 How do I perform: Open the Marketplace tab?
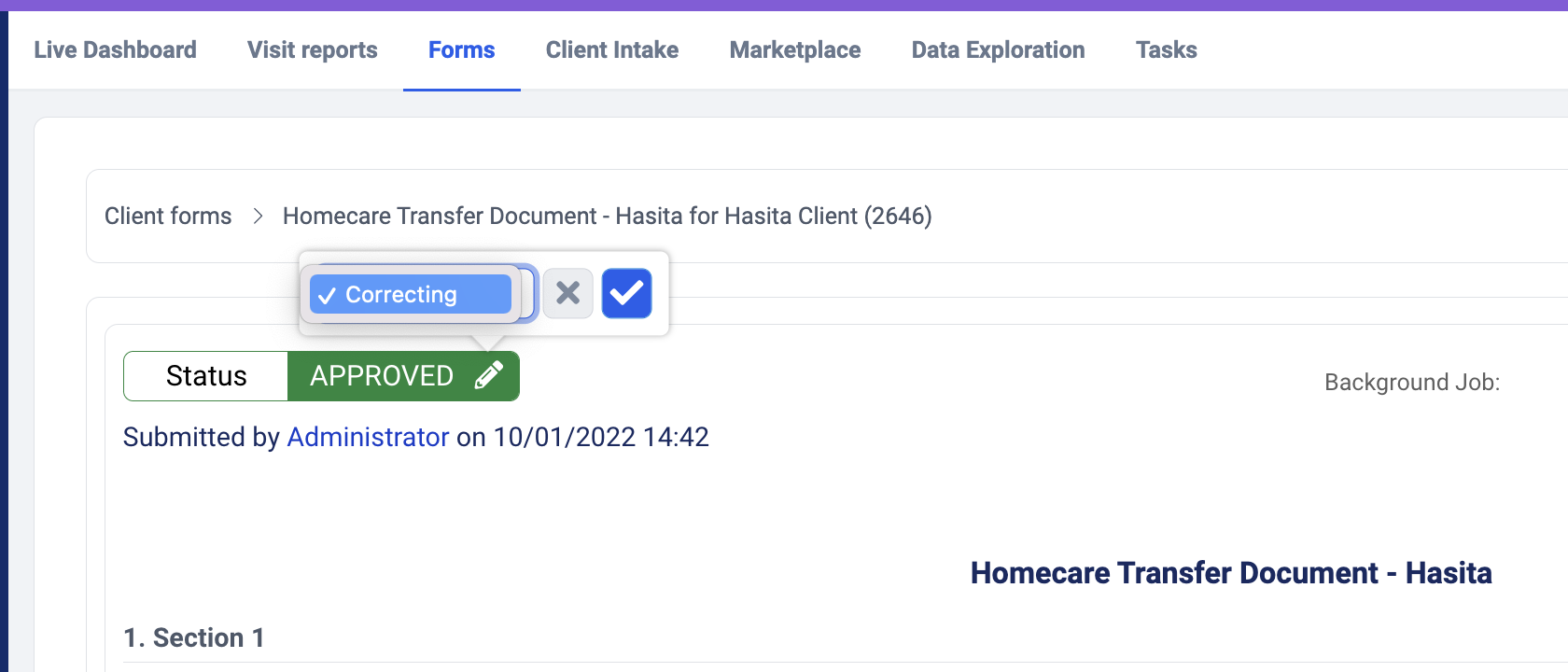point(794,50)
